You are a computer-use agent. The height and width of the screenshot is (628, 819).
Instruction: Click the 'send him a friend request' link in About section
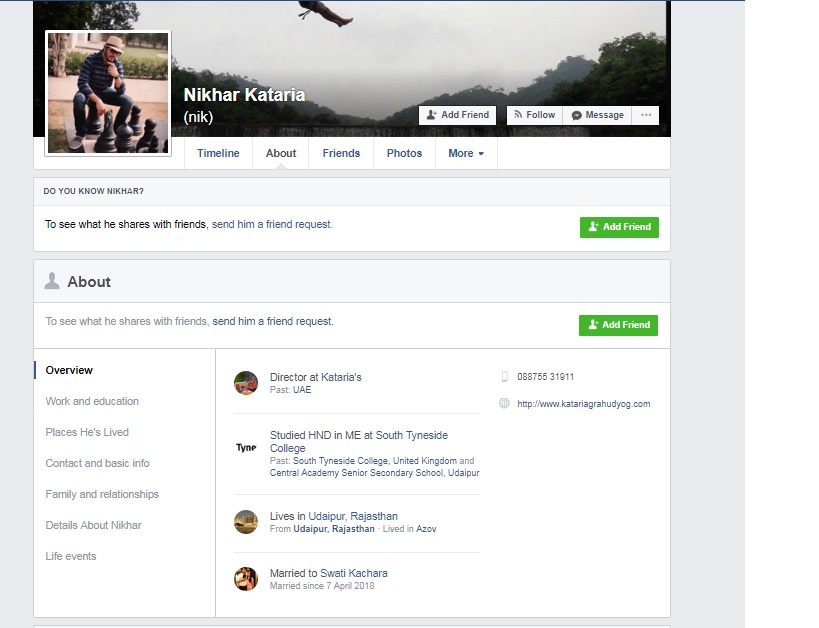272,321
